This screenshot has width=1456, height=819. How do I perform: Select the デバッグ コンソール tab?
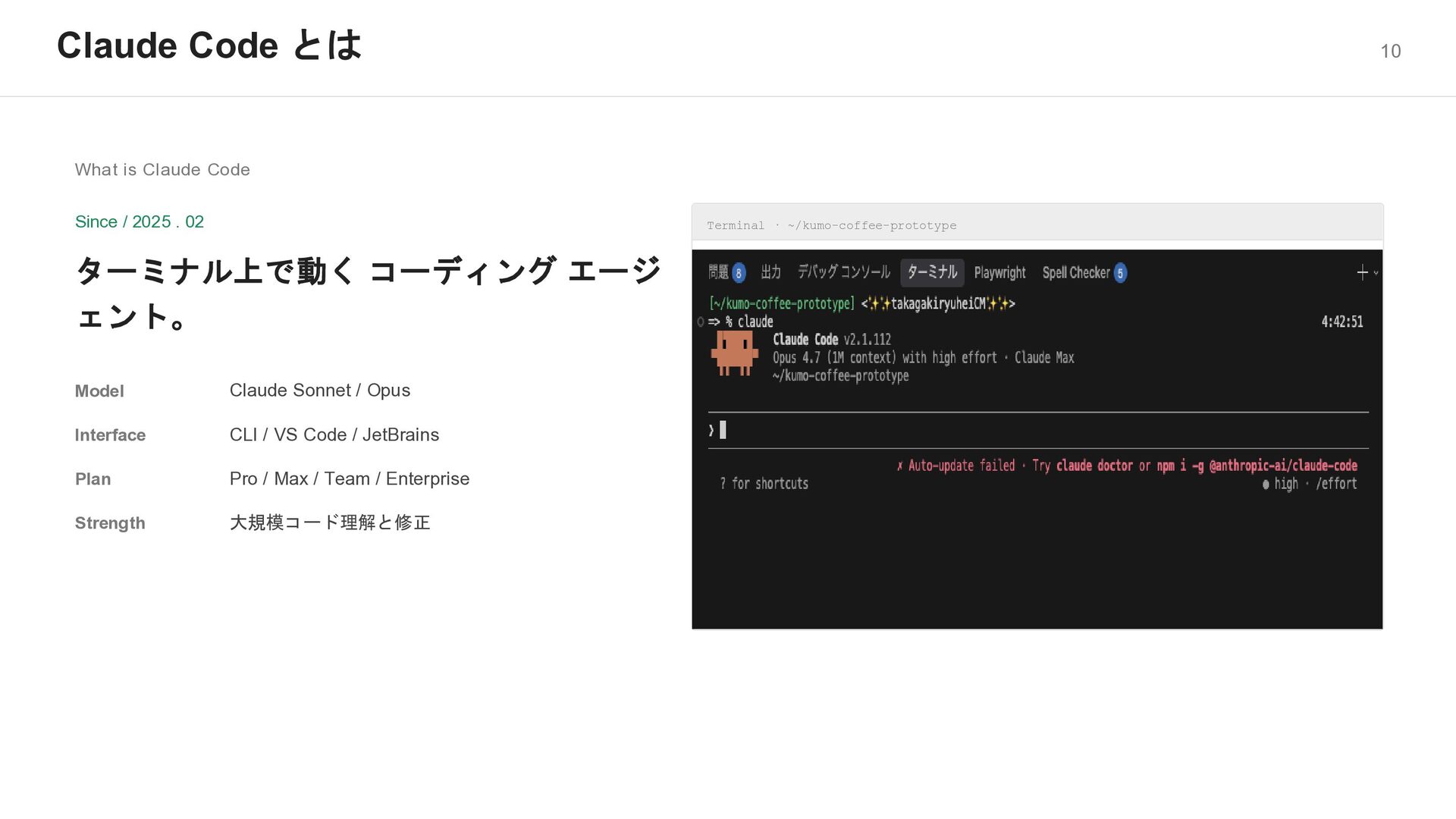tap(843, 272)
